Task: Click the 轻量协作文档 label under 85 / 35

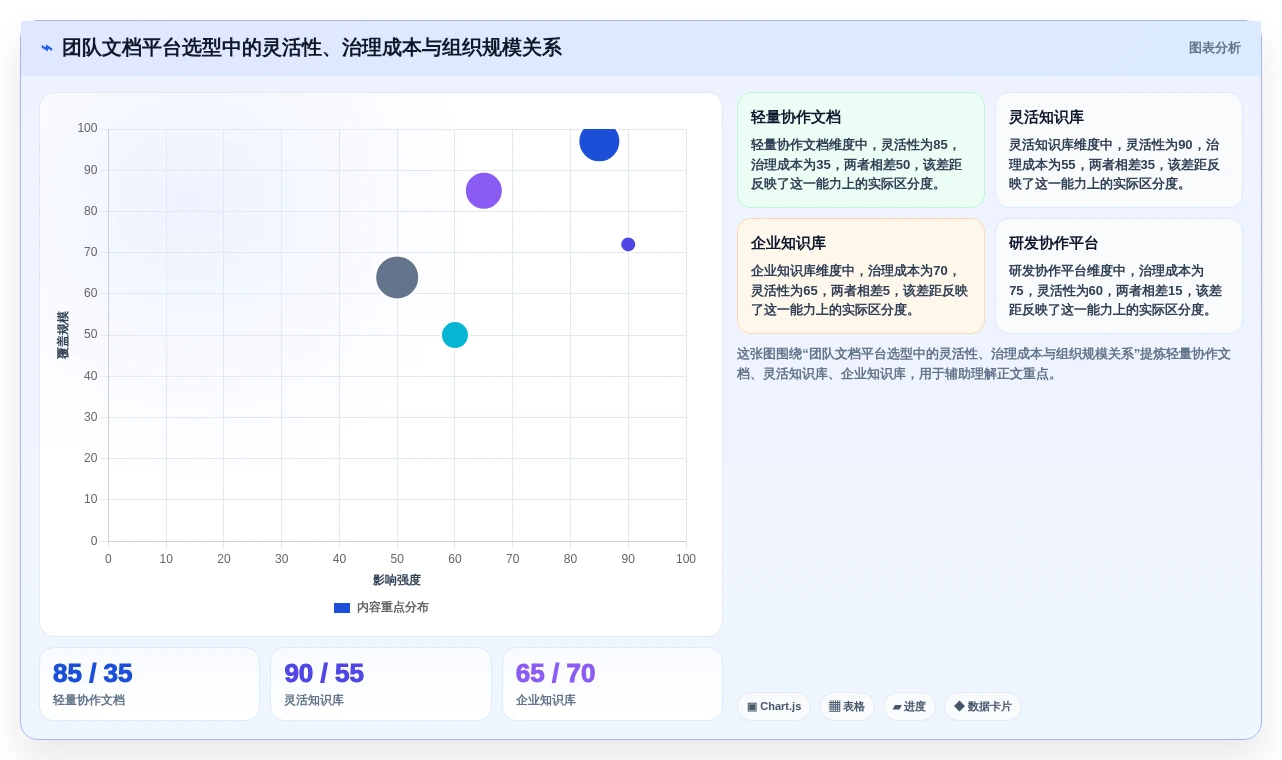Action: (89, 700)
